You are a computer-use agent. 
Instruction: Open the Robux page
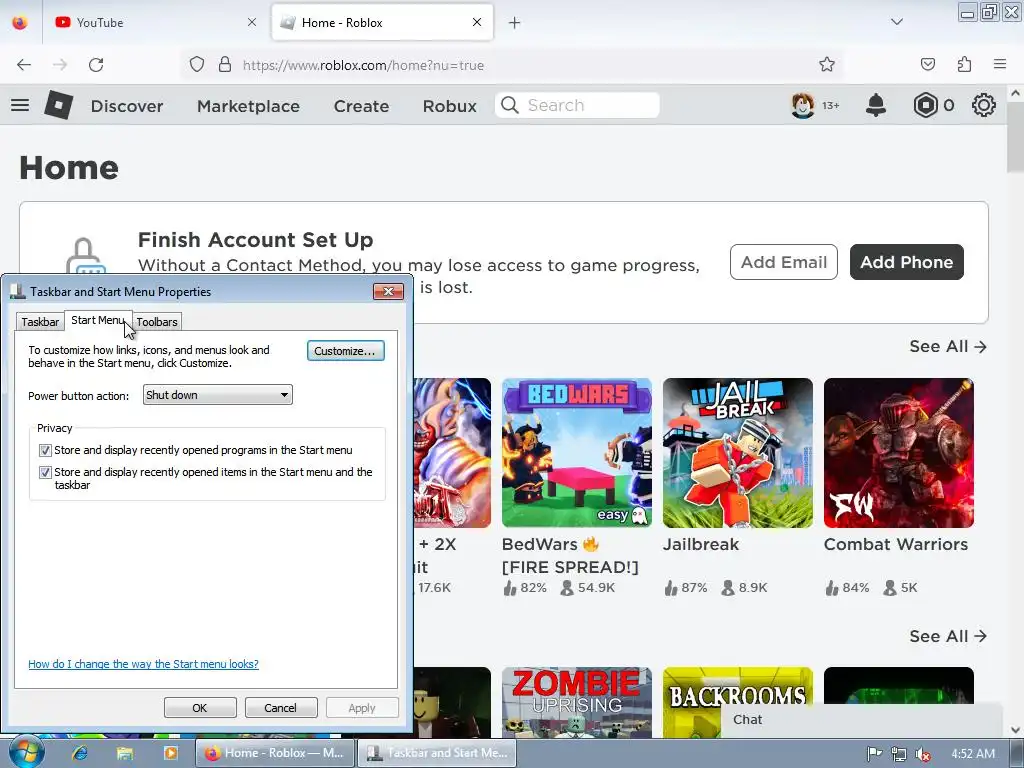pyautogui.click(x=449, y=106)
